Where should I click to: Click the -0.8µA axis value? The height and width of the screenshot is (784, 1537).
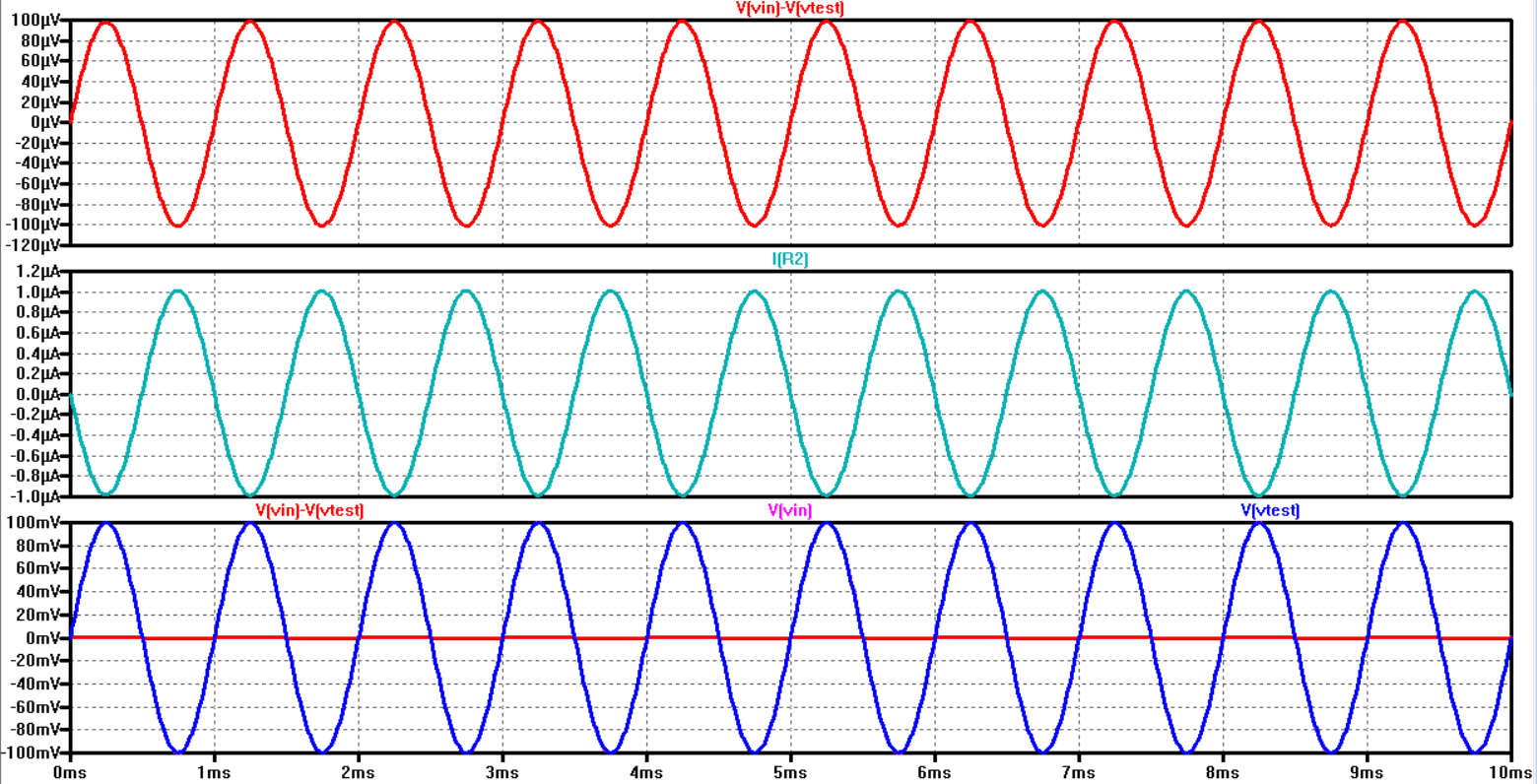[34, 477]
